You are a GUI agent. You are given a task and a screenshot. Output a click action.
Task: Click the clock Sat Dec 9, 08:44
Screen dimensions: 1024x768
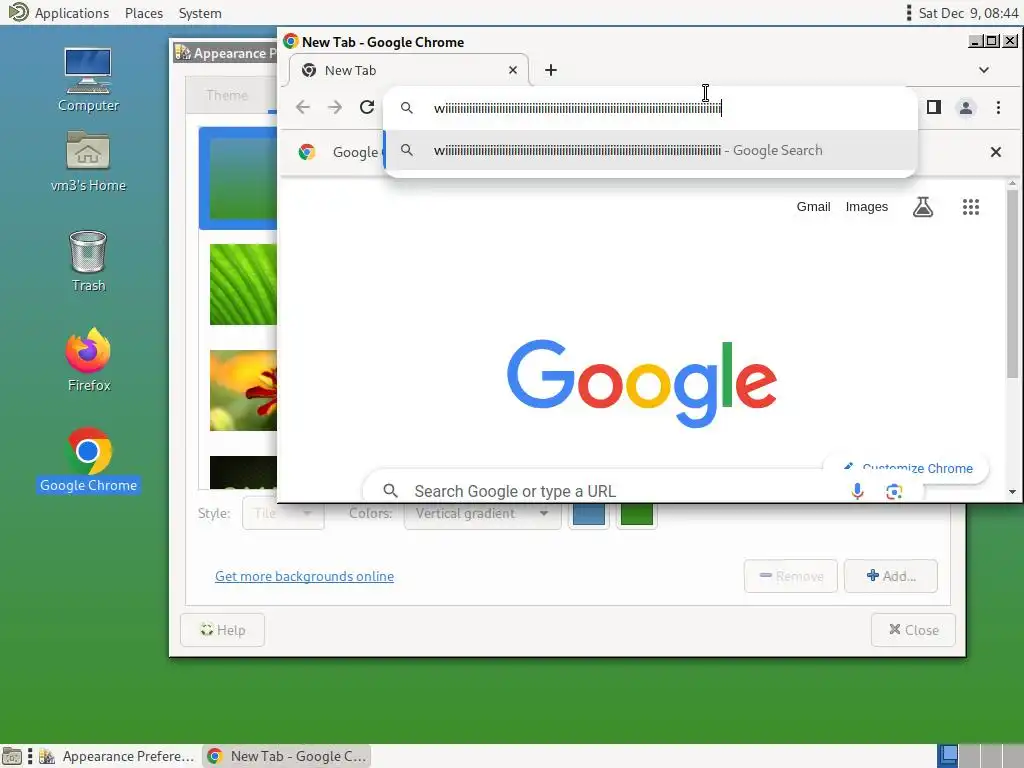(968, 13)
